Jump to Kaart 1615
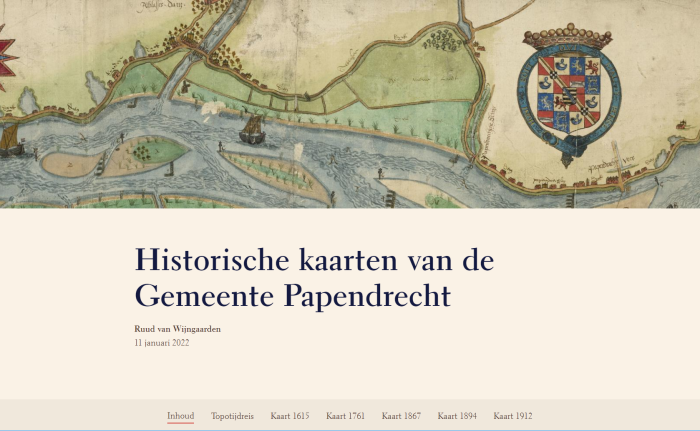700x431 pixels. click(289, 415)
